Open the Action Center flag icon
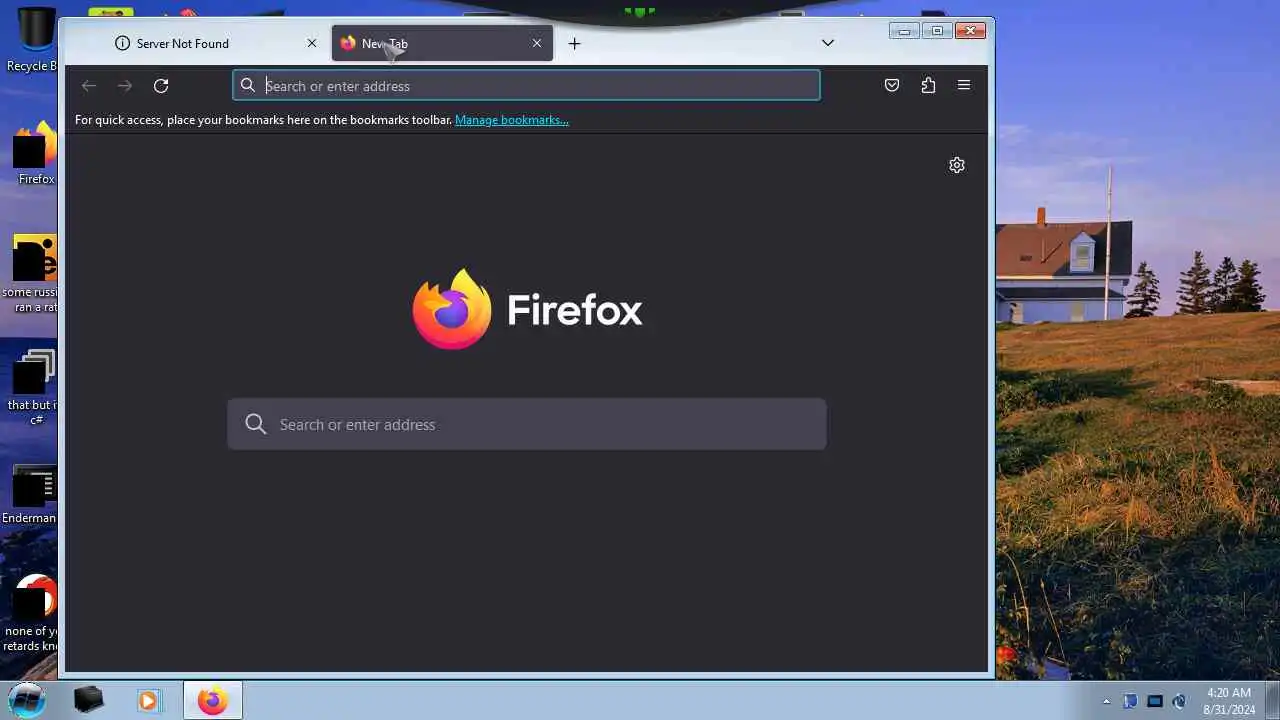This screenshot has height=720, width=1280. tap(1130, 701)
